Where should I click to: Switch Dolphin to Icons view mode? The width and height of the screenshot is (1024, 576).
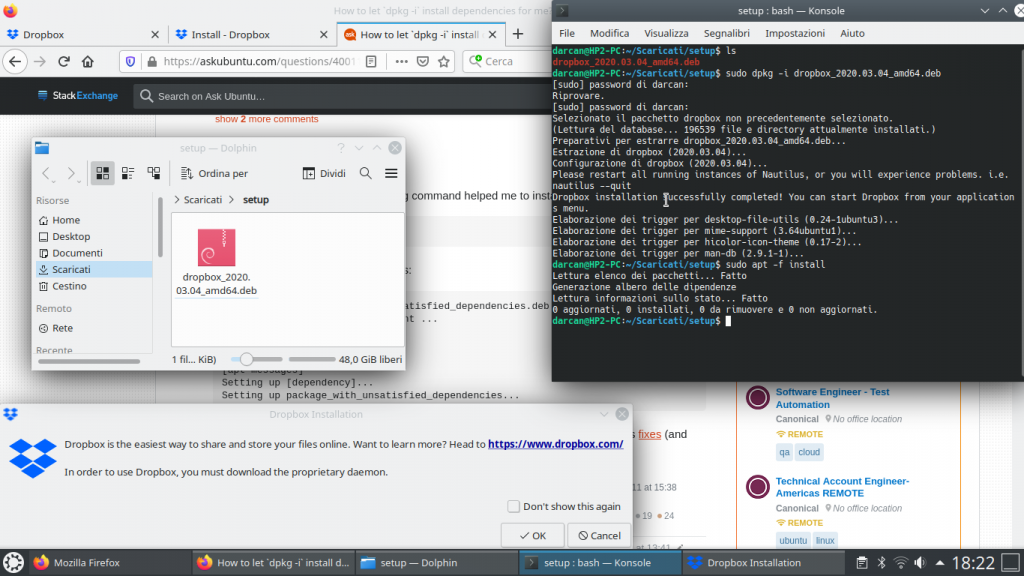[x=103, y=173]
